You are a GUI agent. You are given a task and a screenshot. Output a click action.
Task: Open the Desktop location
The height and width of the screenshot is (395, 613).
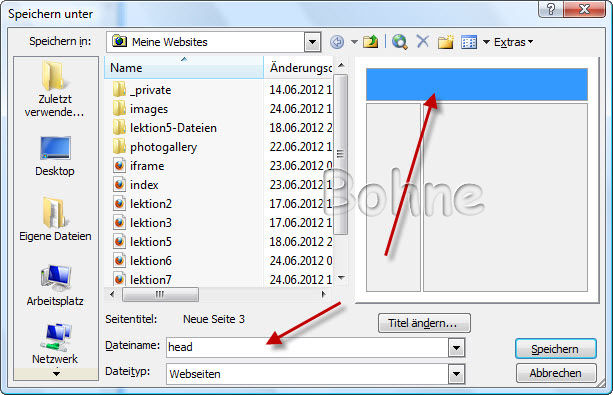point(55,156)
